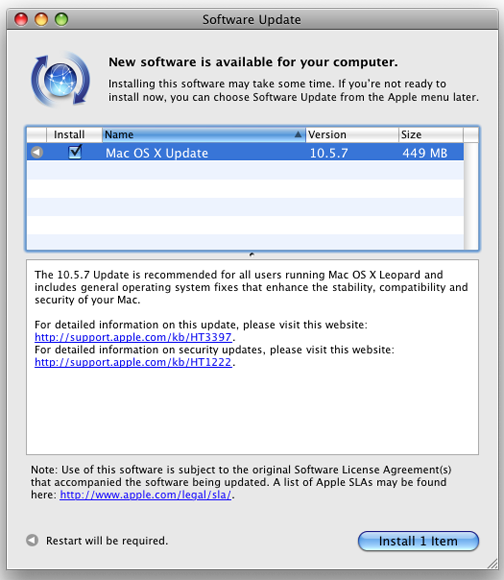Viewport: 504px width, 580px height.
Task: Click the split pane divider handle
Action: (x=252, y=254)
